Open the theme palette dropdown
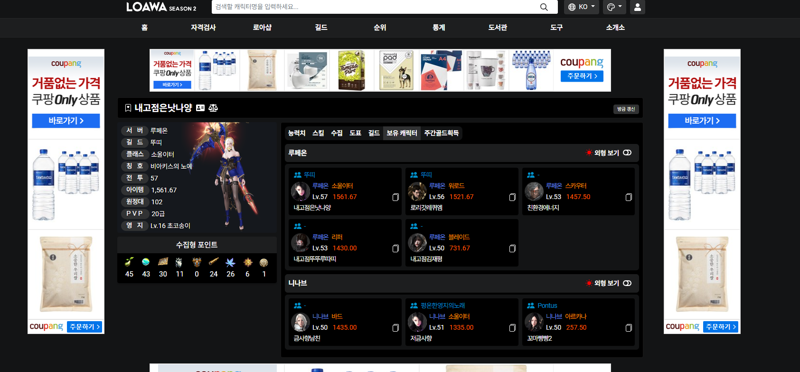Viewport: 800px width, 372px height. [x=614, y=7]
